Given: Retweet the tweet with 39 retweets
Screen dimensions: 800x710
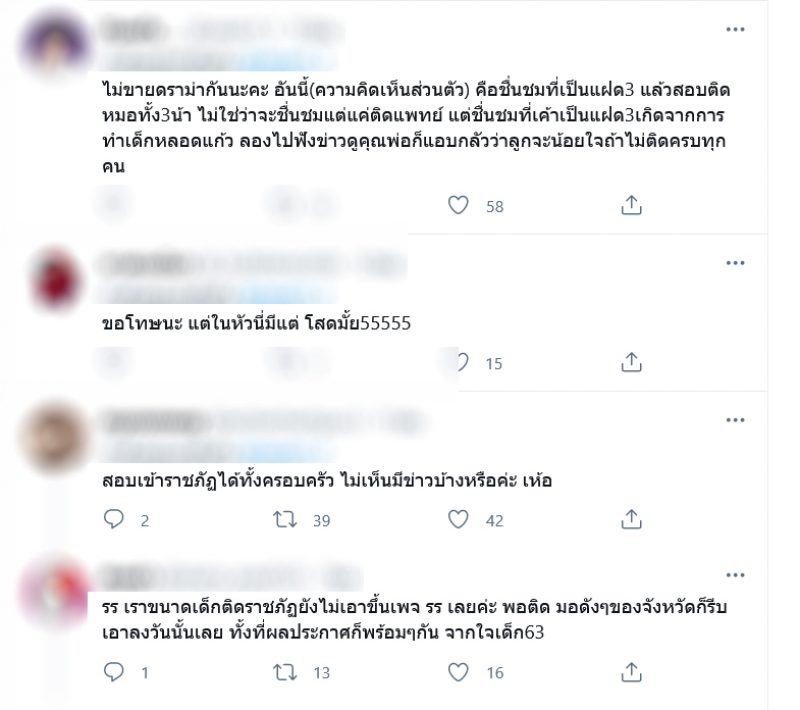Looking at the screenshot, I should pyautogui.click(x=285, y=519).
